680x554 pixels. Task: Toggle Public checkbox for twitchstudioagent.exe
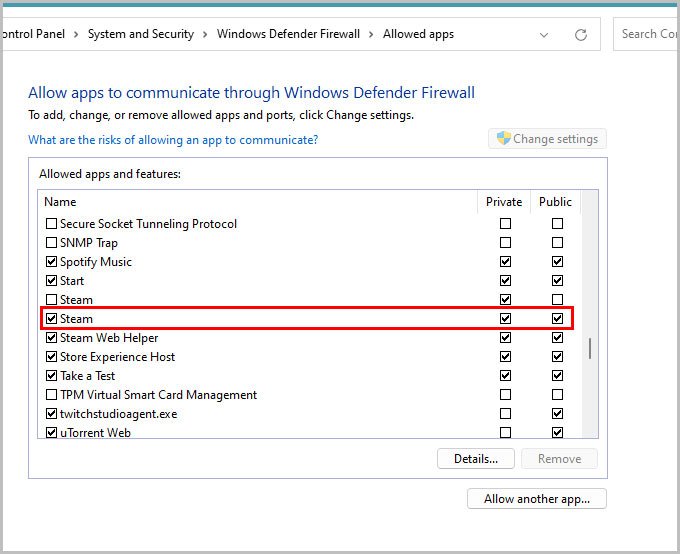557,414
